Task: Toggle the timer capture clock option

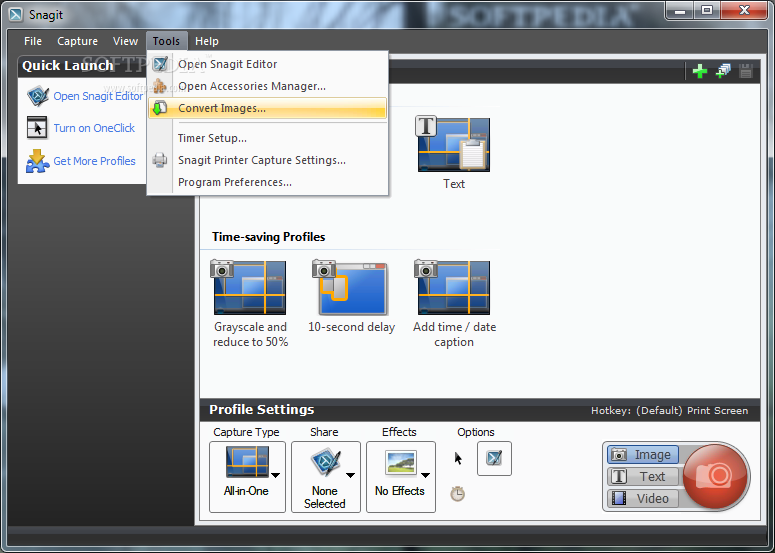Action: [458, 493]
